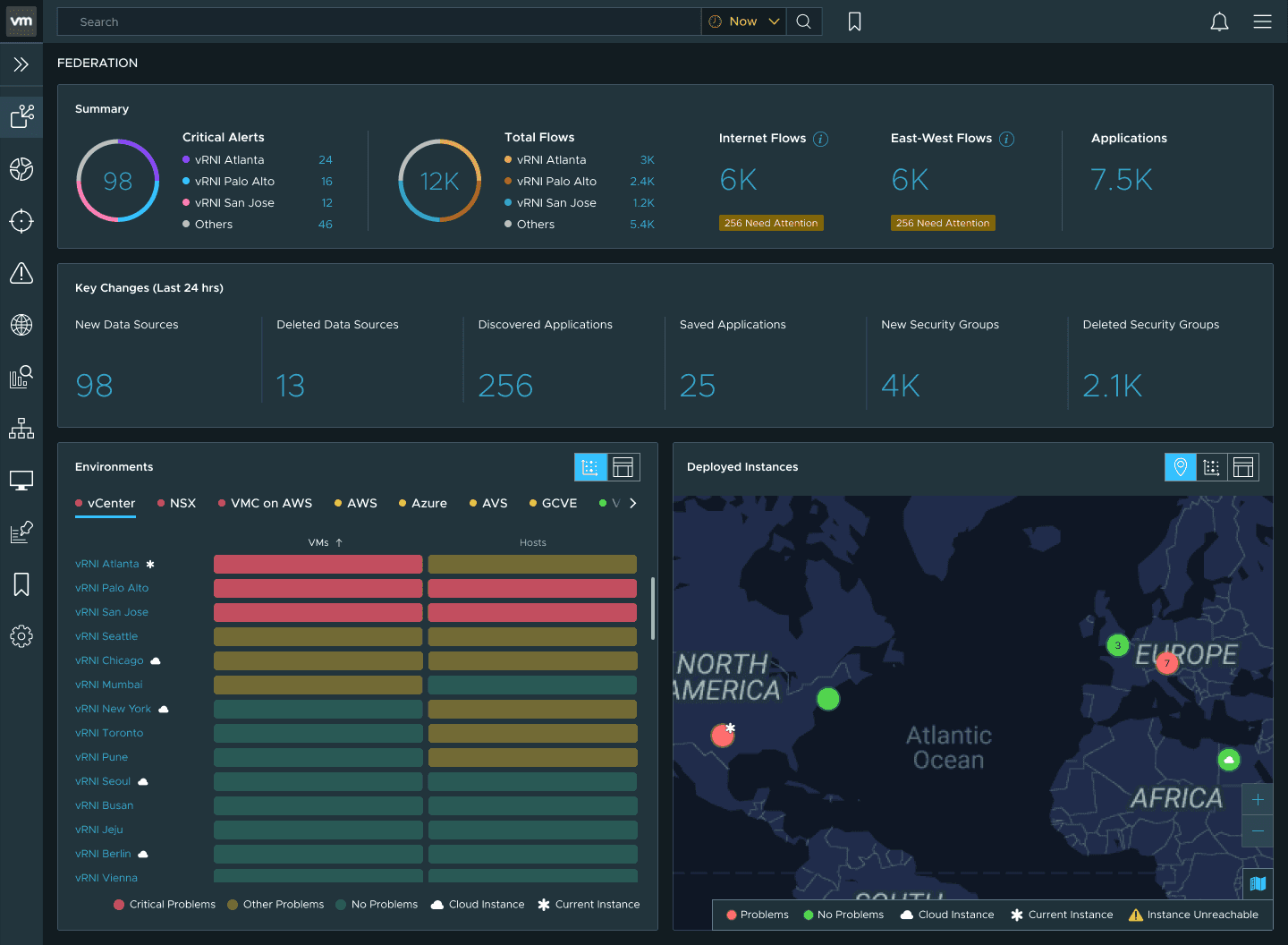Click the Applications 7.5K value
1288x945 pixels.
(x=1122, y=180)
